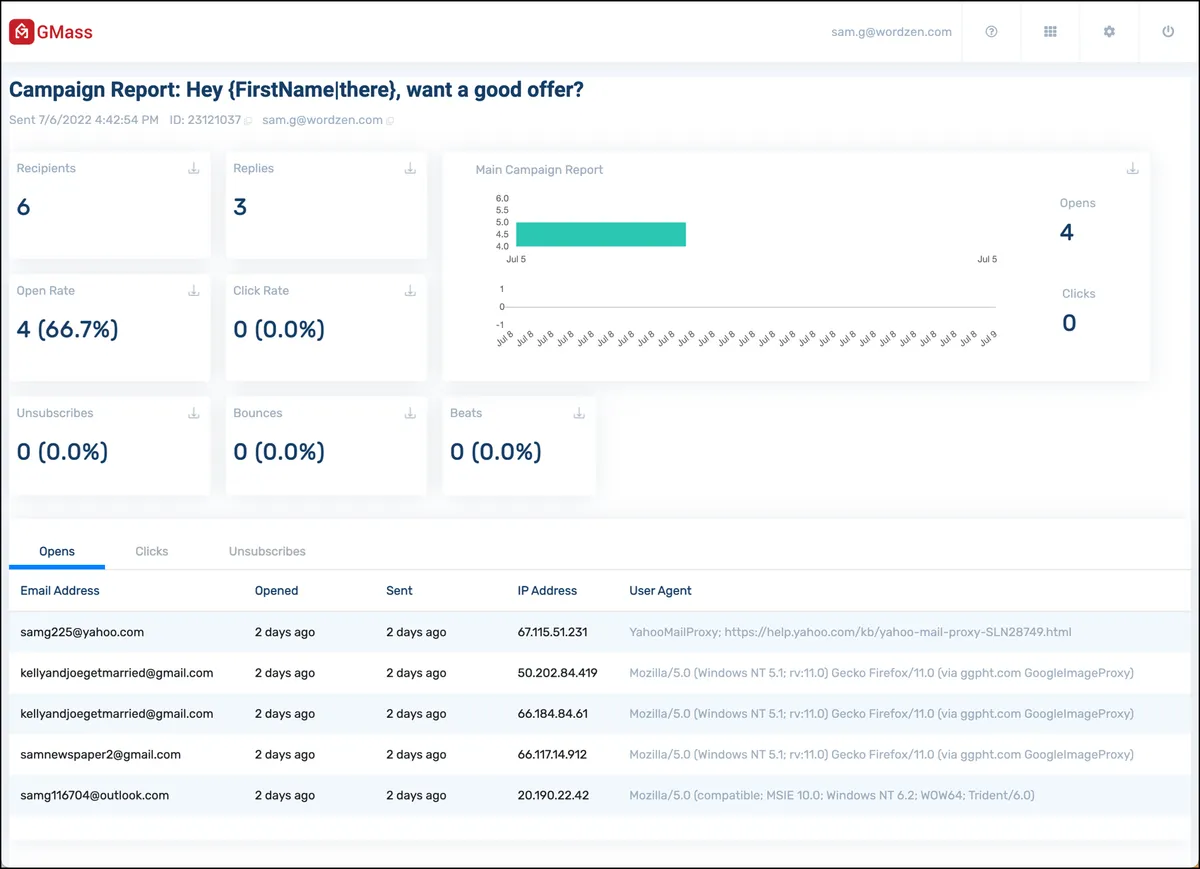Switch to the Unsubscribes tab
The width and height of the screenshot is (1200, 869).
click(x=267, y=551)
